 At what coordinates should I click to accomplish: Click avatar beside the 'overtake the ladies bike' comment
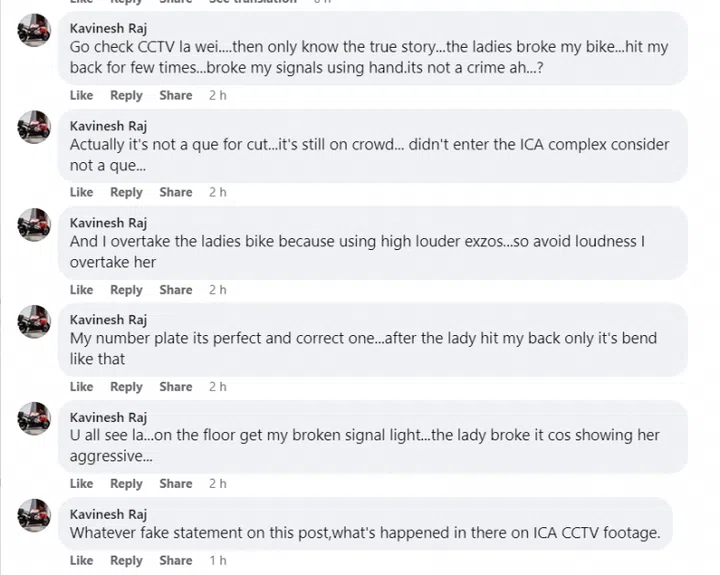pyautogui.click(x=34, y=225)
